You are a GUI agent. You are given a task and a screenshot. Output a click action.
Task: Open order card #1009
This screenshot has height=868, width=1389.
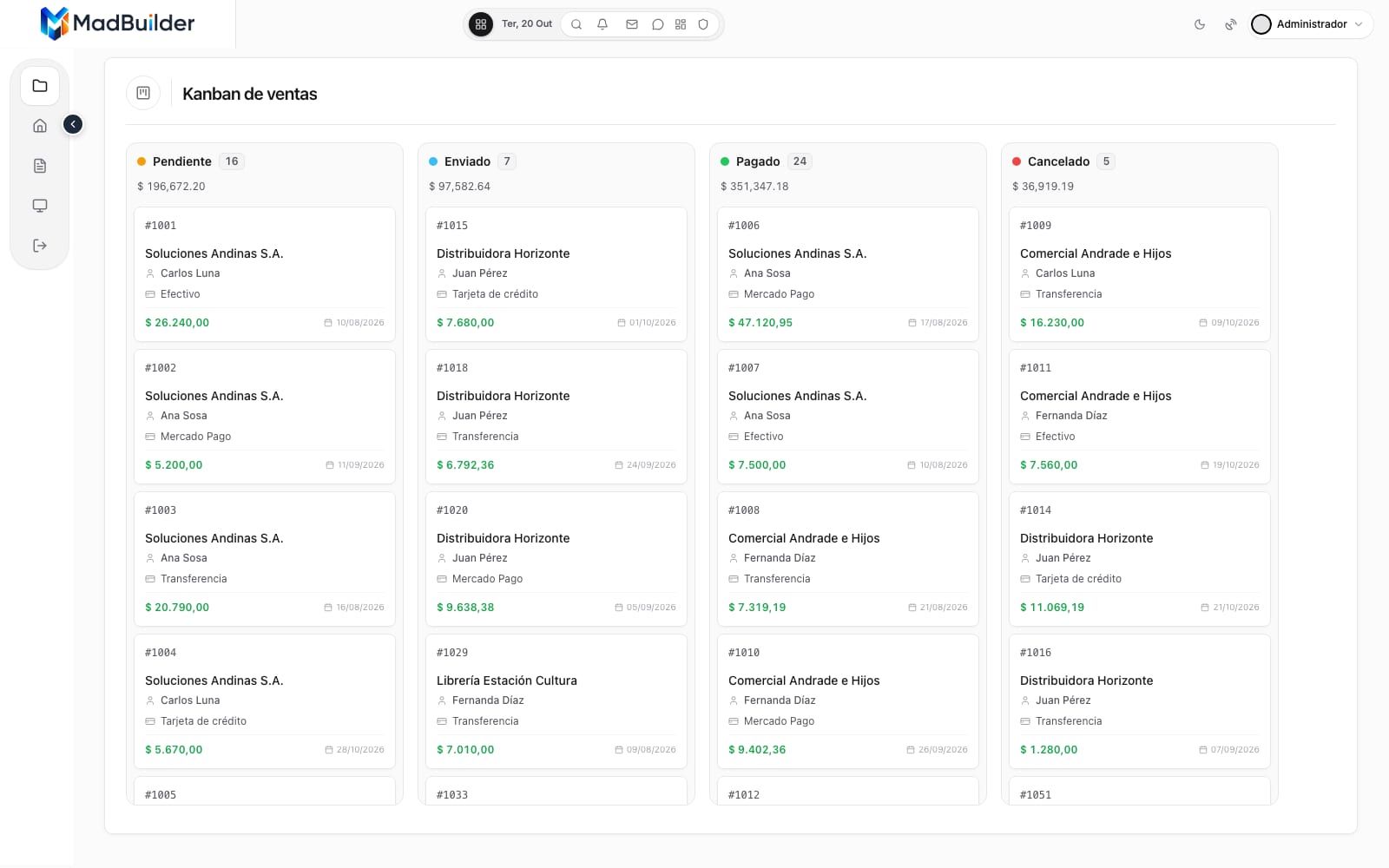click(1140, 273)
